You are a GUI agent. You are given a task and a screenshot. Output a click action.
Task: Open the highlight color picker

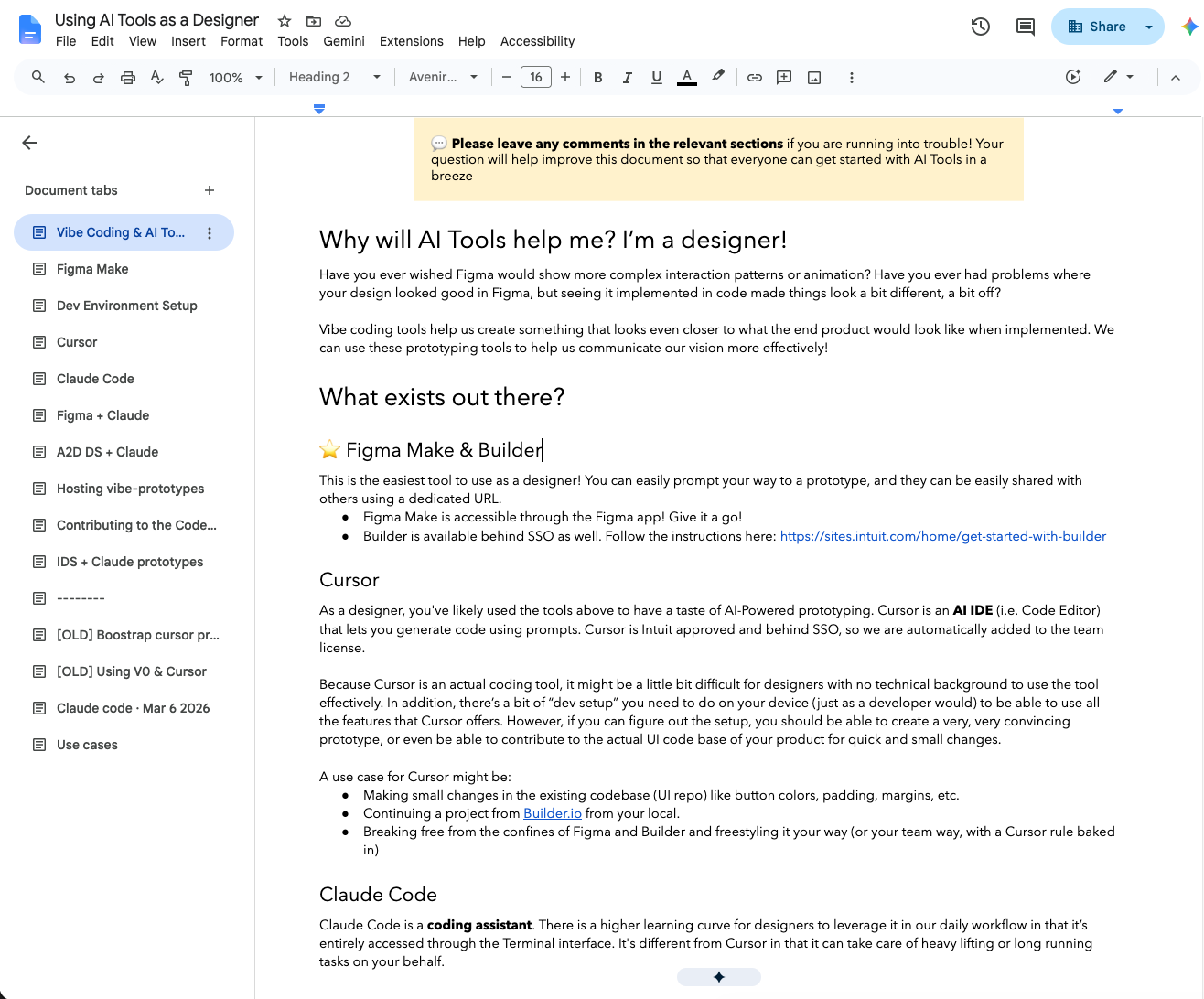pos(718,77)
